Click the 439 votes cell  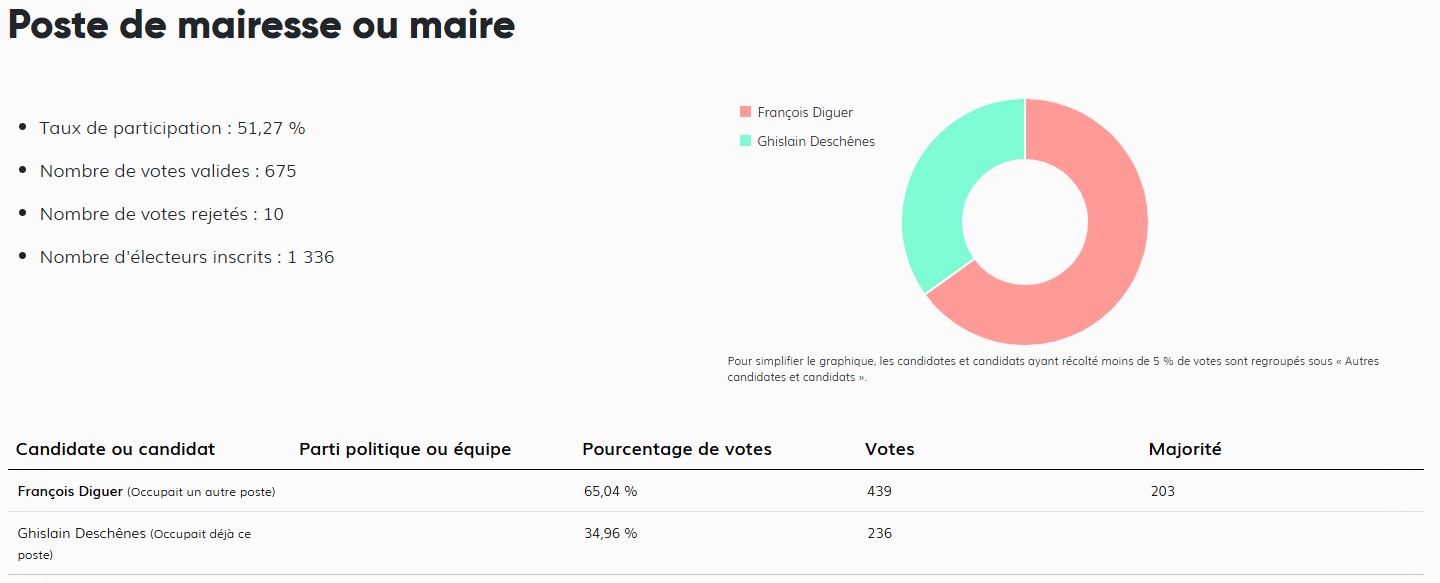point(880,491)
